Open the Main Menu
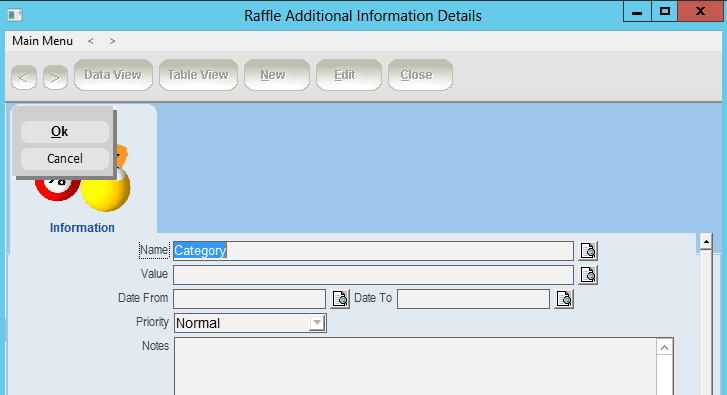This screenshot has height=395, width=727. click(x=42, y=41)
